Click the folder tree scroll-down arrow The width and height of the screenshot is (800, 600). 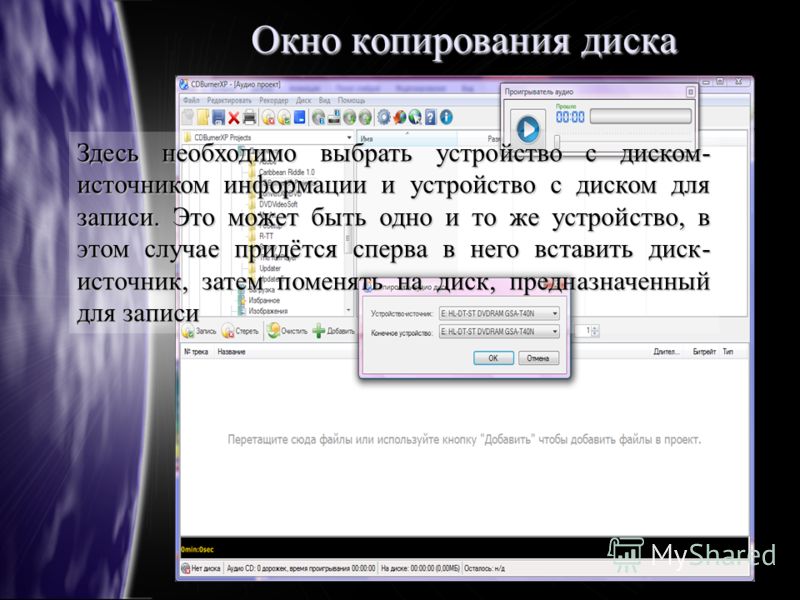[348, 310]
